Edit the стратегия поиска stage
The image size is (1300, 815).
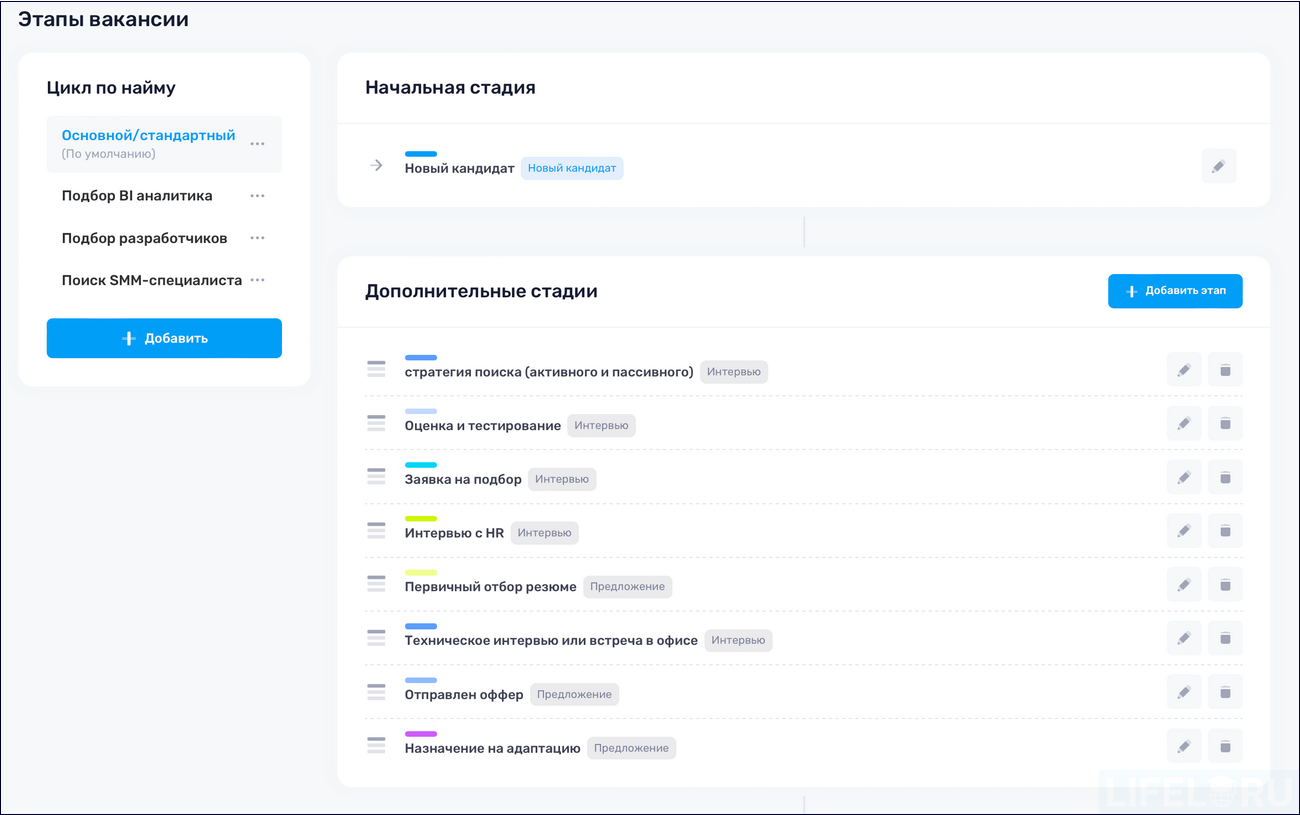[x=1184, y=370]
